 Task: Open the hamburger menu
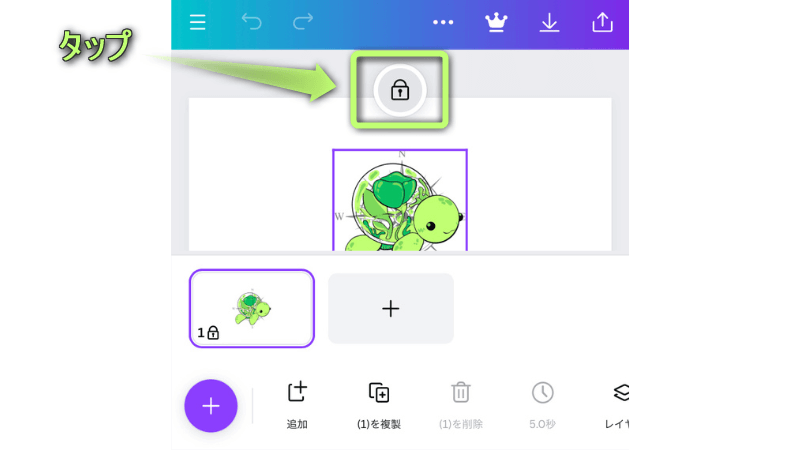pos(197,22)
